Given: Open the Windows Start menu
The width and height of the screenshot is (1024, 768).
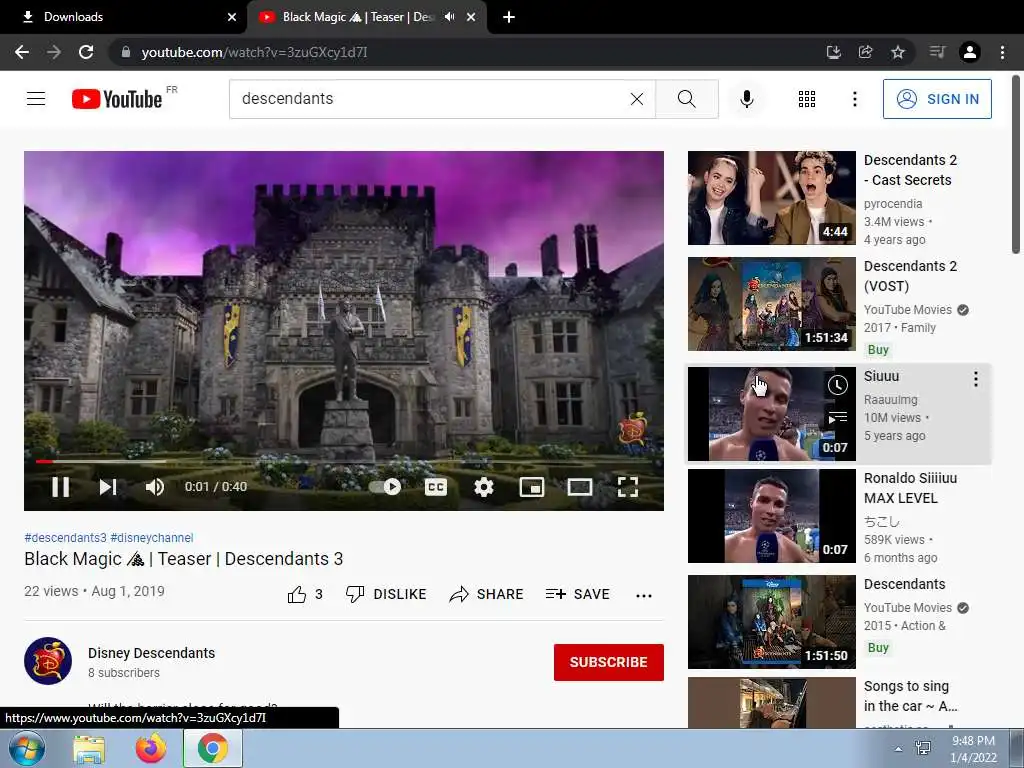Looking at the screenshot, I should (x=27, y=748).
